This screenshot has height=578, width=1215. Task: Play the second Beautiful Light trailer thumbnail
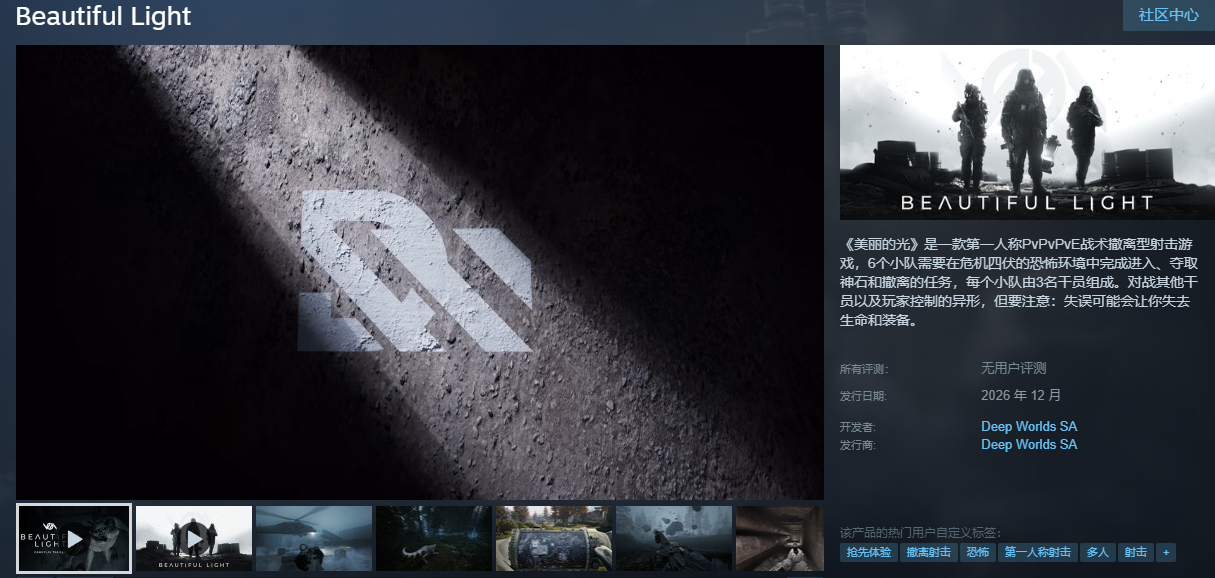(x=194, y=538)
